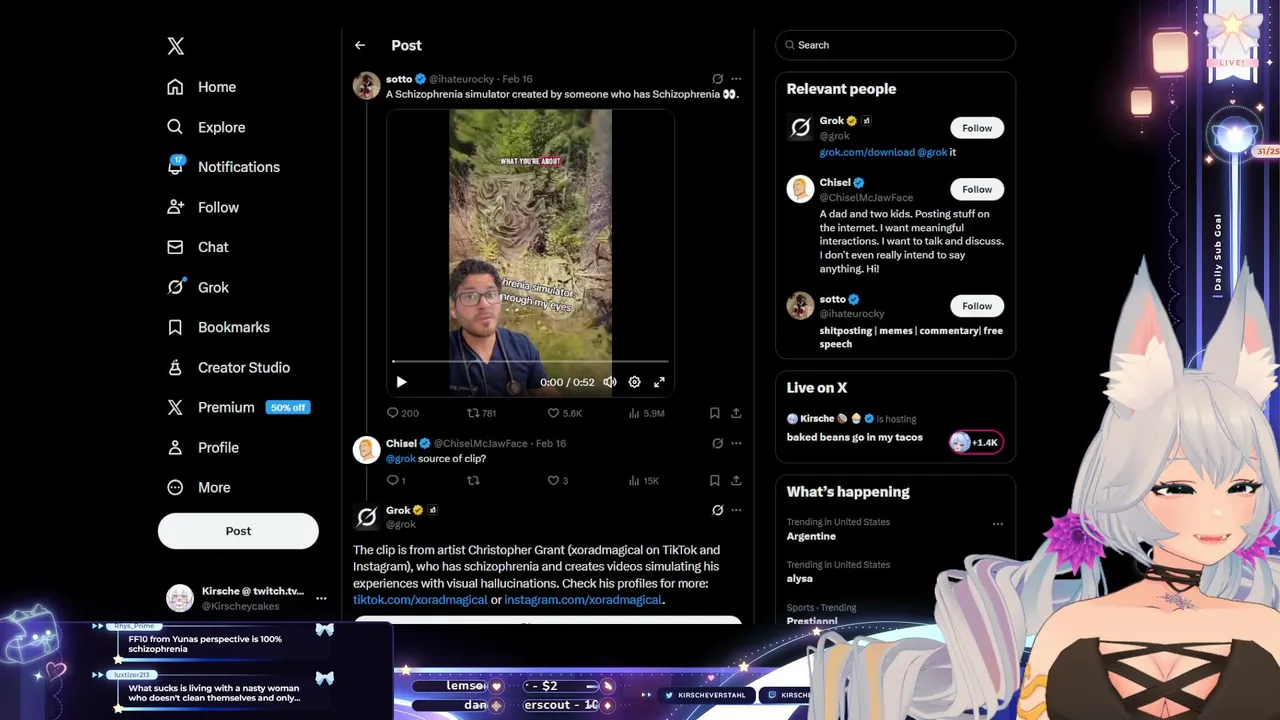Open @grok mention in Chisel's reply
1280x720 pixels.
[x=401, y=459]
